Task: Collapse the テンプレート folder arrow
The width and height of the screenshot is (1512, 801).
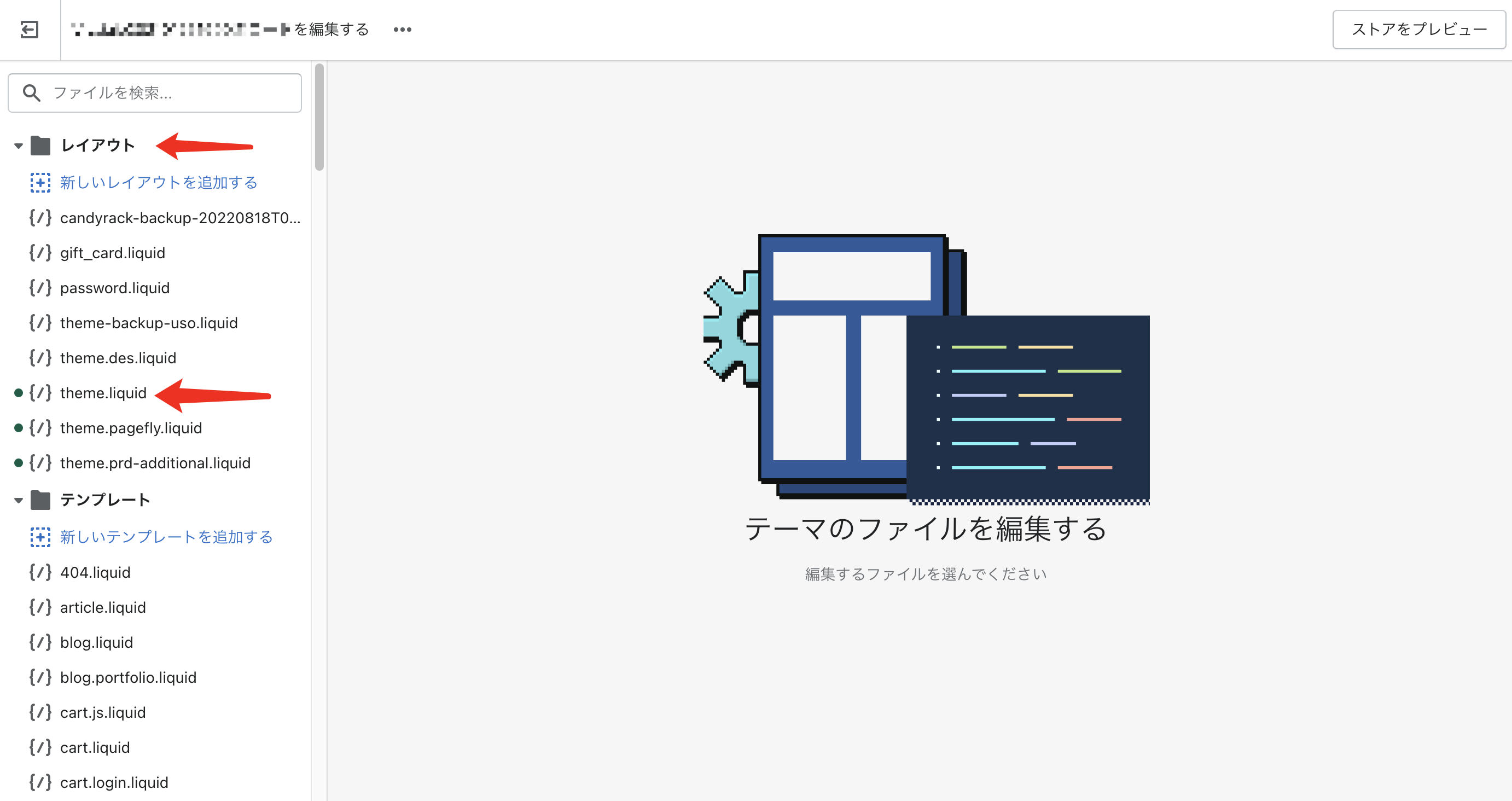Action: pos(19,500)
